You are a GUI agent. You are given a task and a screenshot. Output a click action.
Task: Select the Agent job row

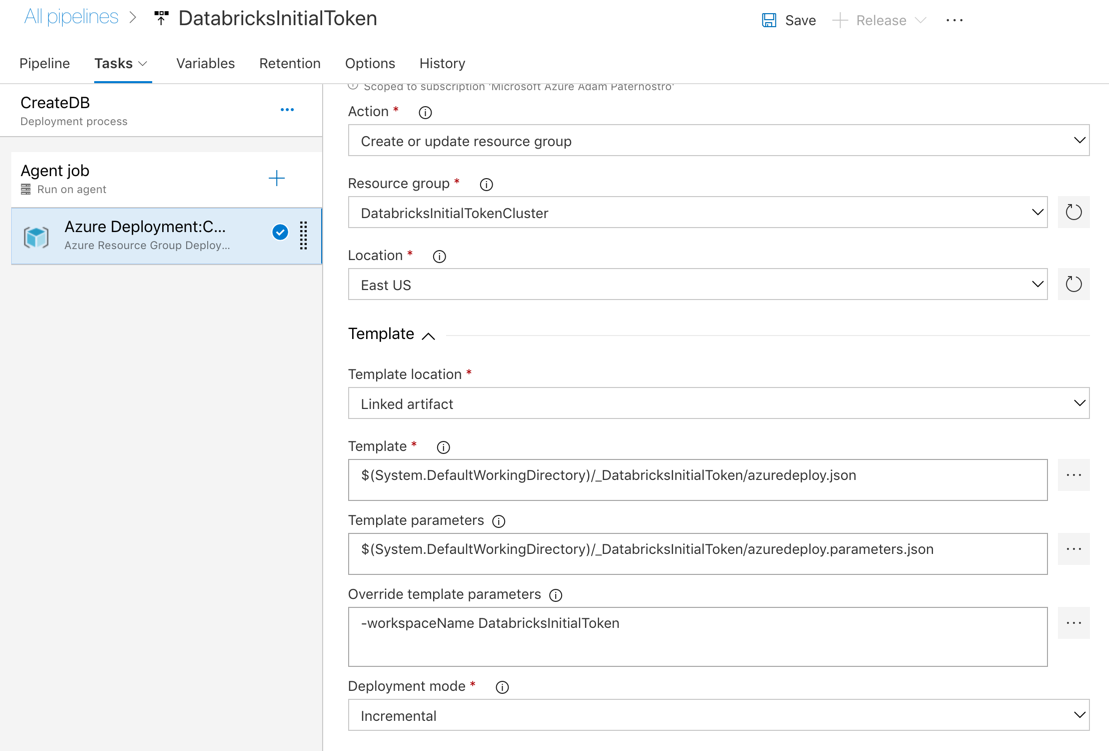167,179
